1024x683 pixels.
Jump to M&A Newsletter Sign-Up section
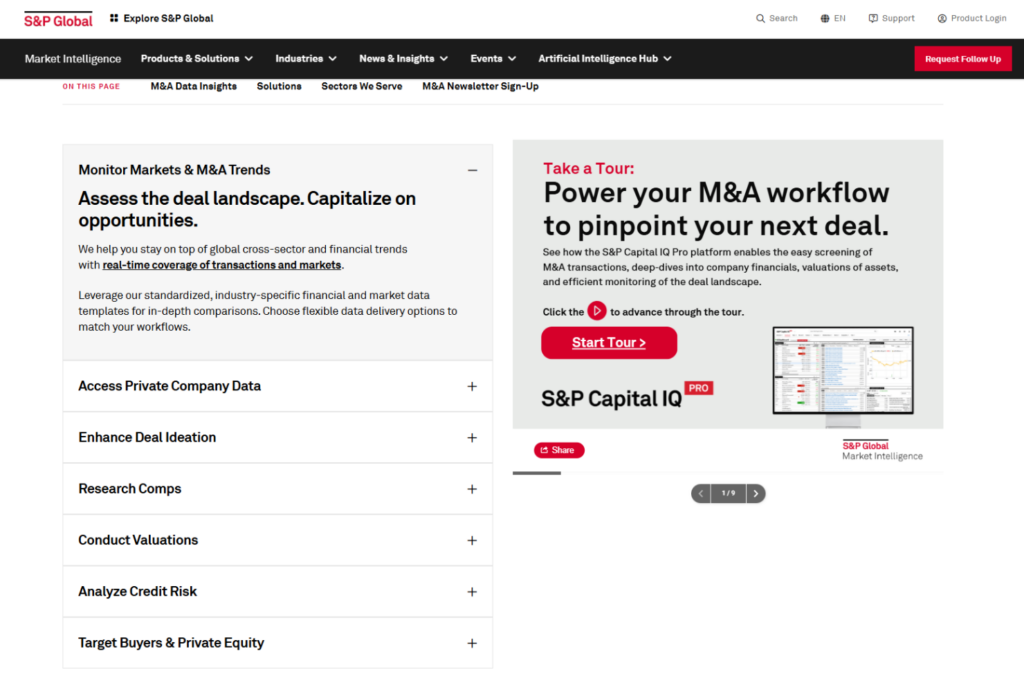(480, 86)
